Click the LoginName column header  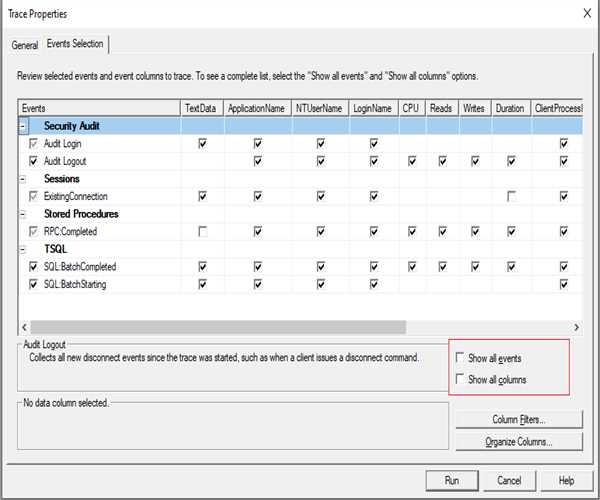pos(373,108)
